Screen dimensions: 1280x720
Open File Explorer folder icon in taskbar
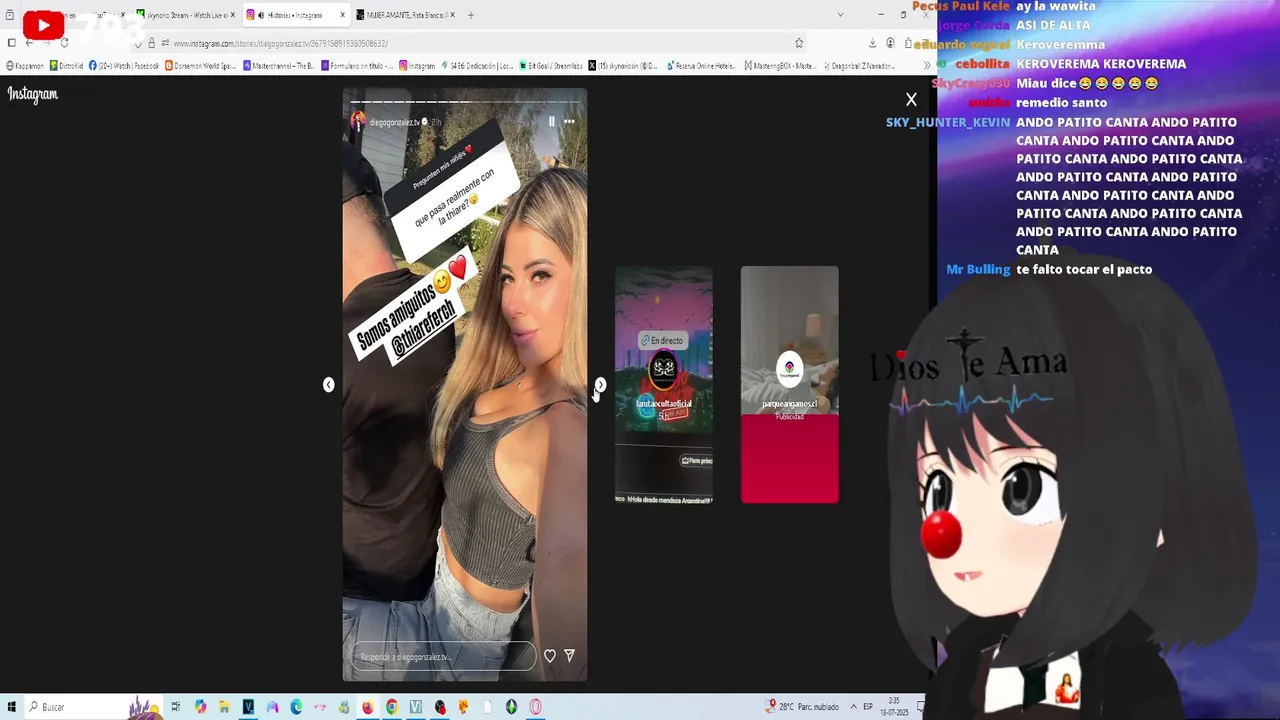[224, 707]
